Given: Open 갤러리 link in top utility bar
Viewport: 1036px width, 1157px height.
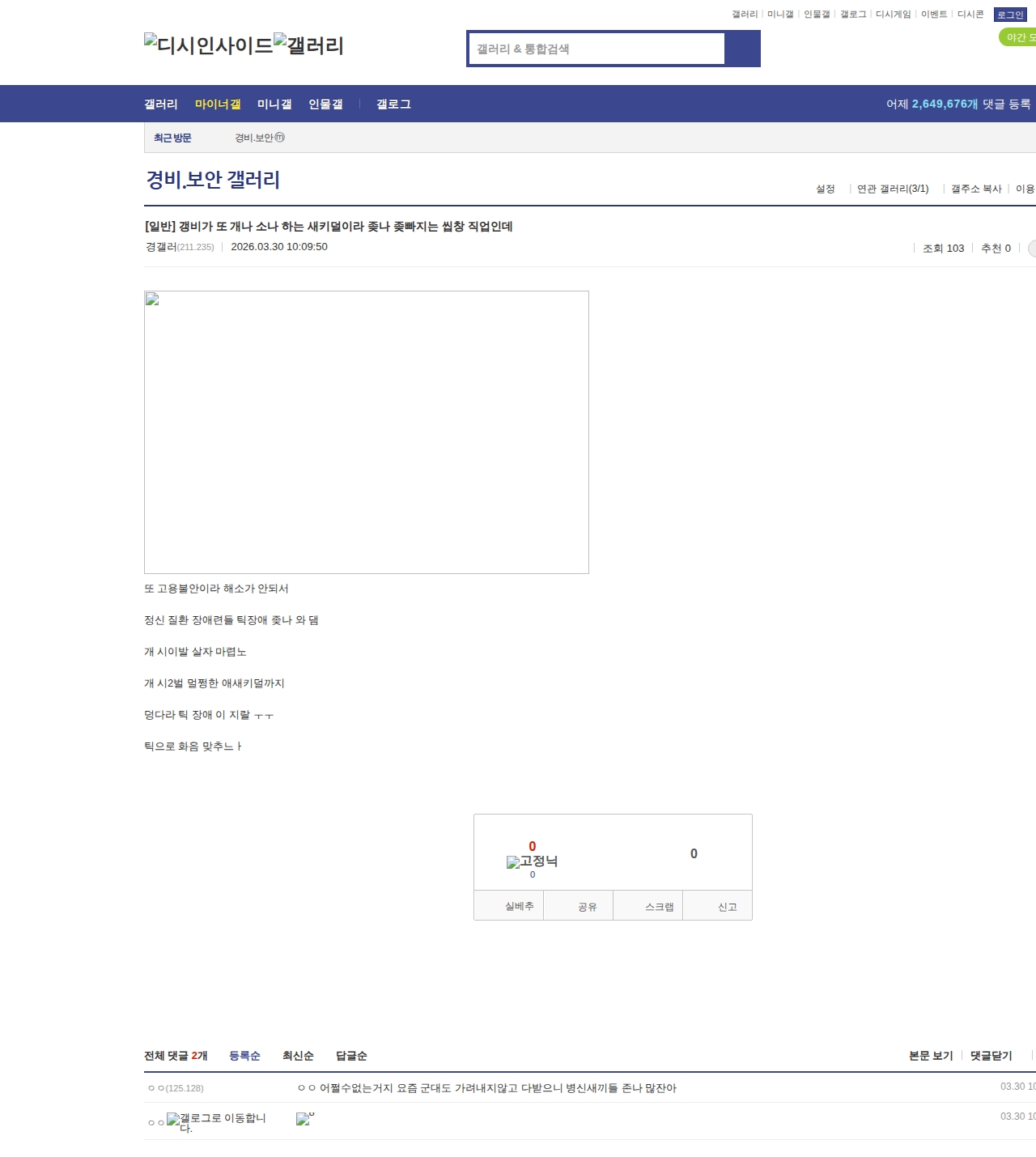Looking at the screenshot, I should coord(745,15).
